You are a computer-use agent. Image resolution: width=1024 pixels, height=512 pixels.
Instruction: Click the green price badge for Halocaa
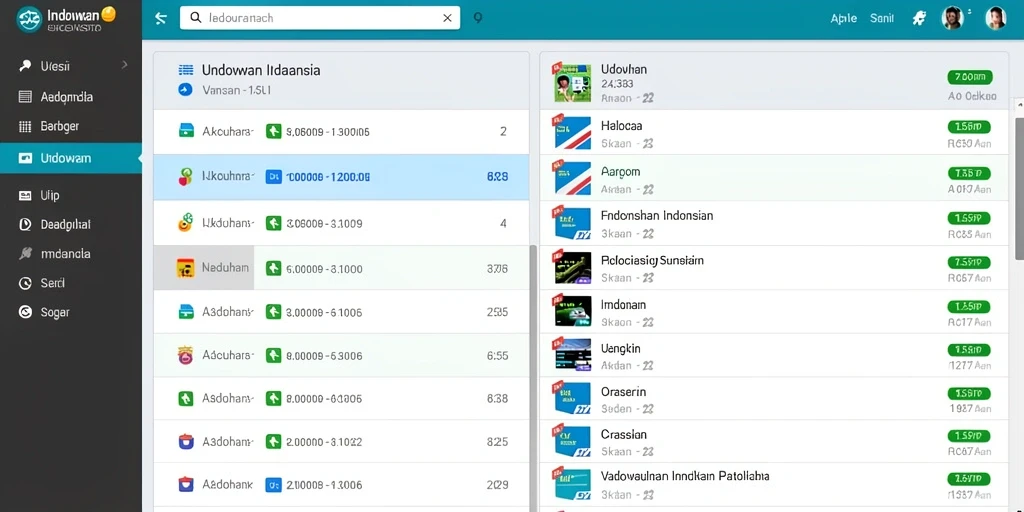(x=969, y=127)
